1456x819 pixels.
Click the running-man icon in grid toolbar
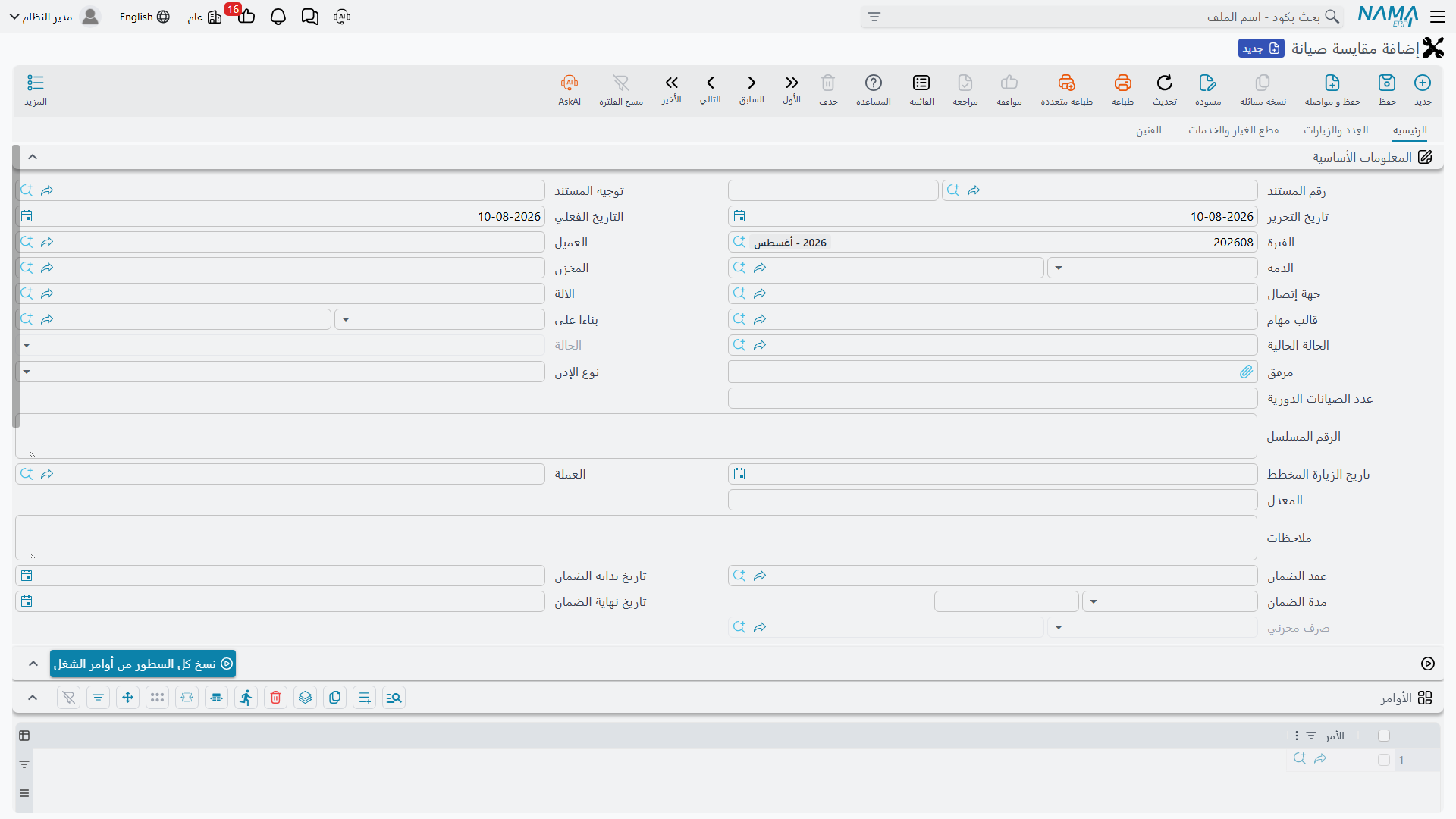(246, 698)
